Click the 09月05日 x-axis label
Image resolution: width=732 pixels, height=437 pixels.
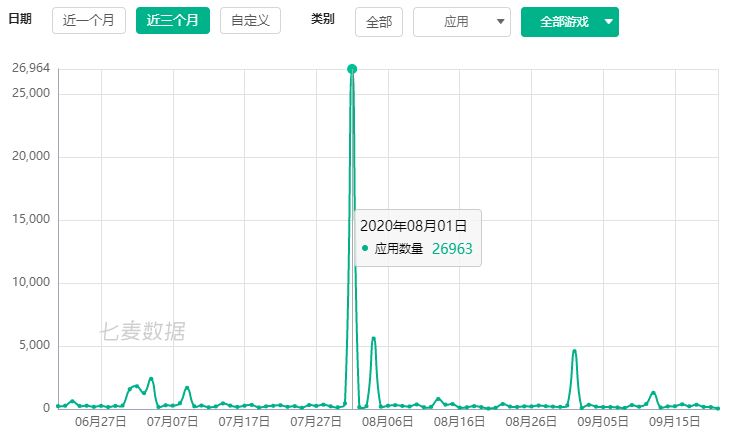[603, 422]
